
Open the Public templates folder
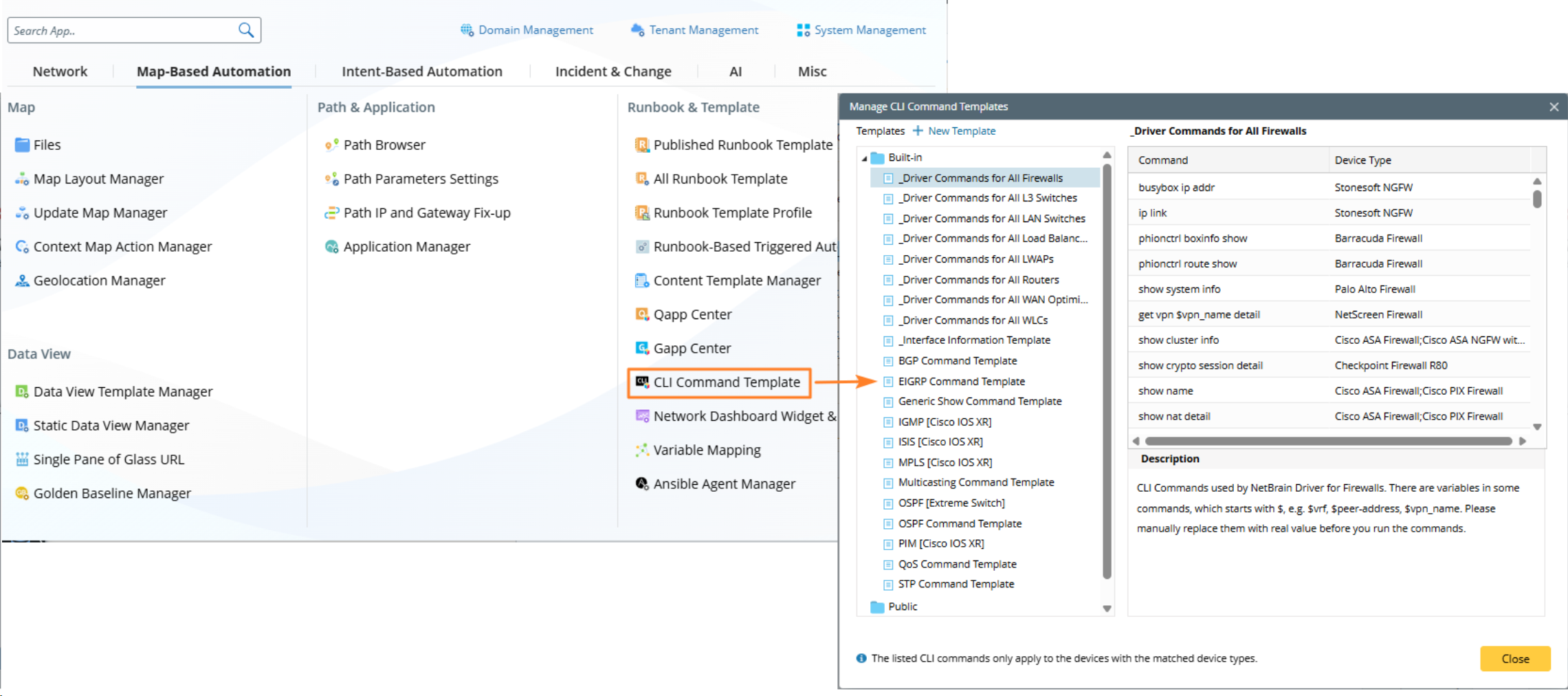click(x=902, y=607)
